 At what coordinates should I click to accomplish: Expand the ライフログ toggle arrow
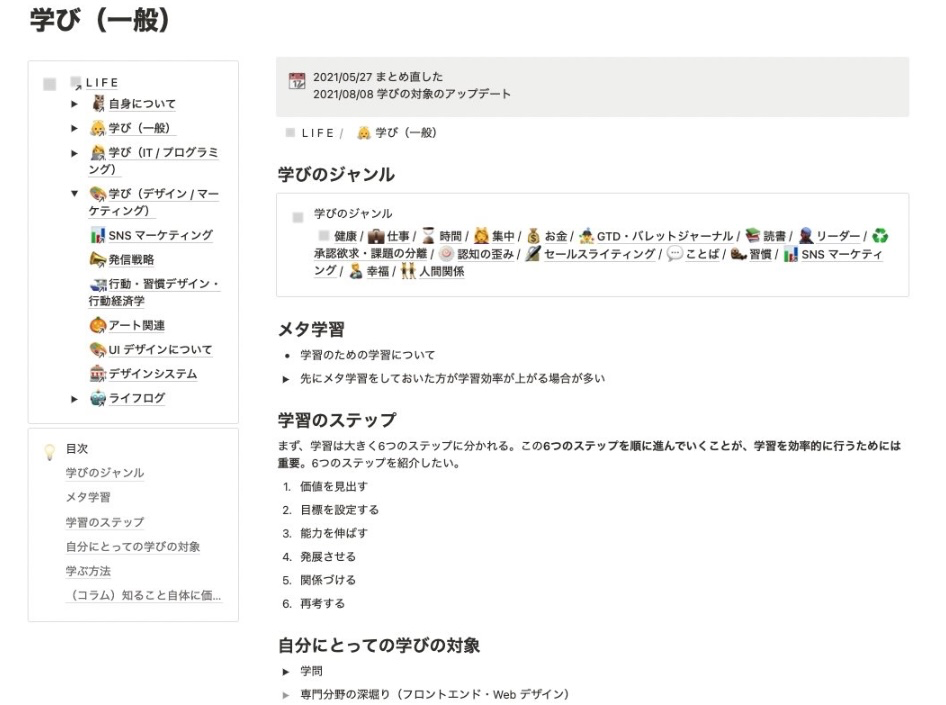tap(74, 399)
